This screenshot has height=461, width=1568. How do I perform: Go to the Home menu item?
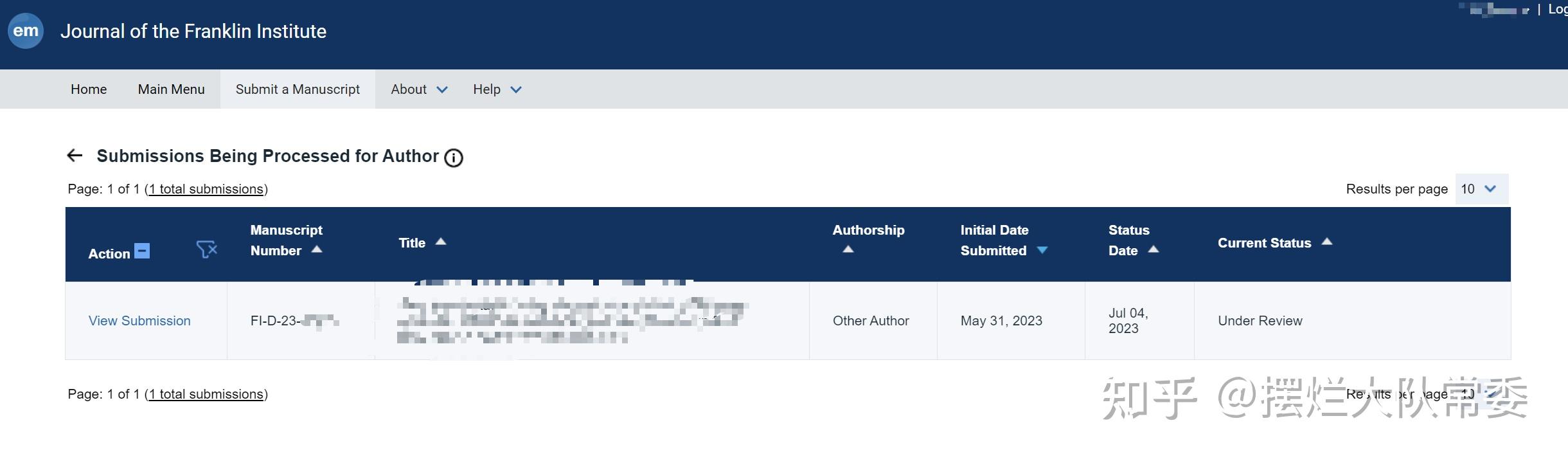click(89, 89)
